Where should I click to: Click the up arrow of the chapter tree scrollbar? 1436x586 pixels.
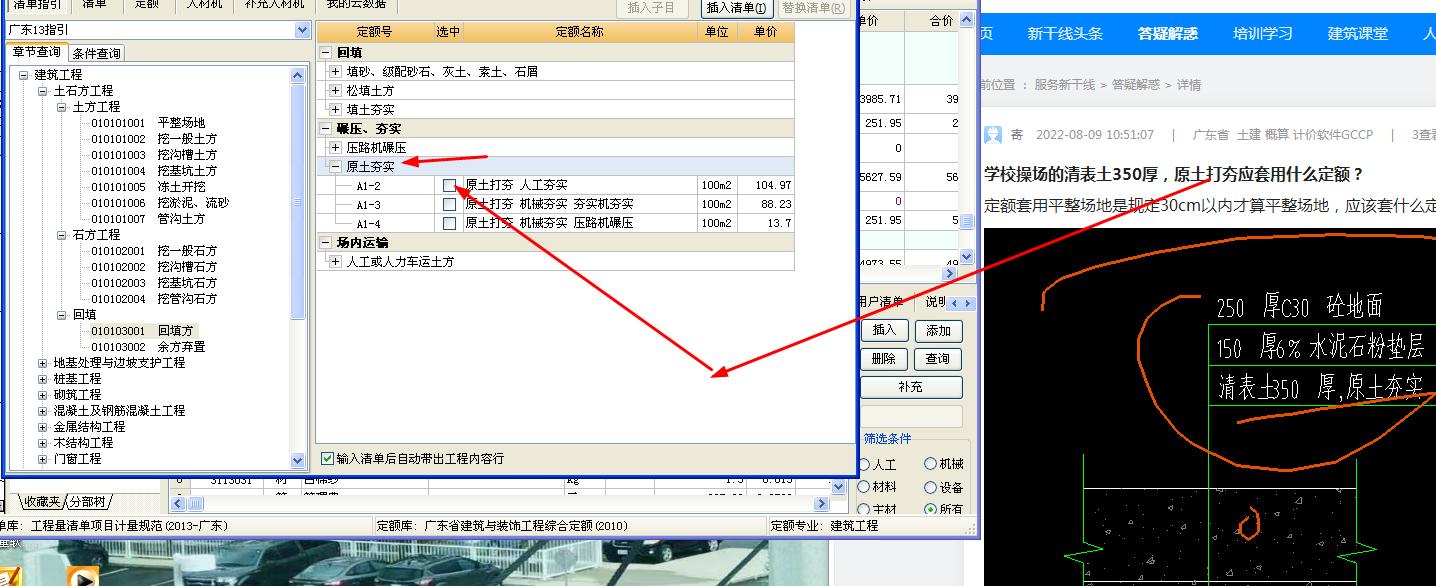pyautogui.click(x=298, y=75)
